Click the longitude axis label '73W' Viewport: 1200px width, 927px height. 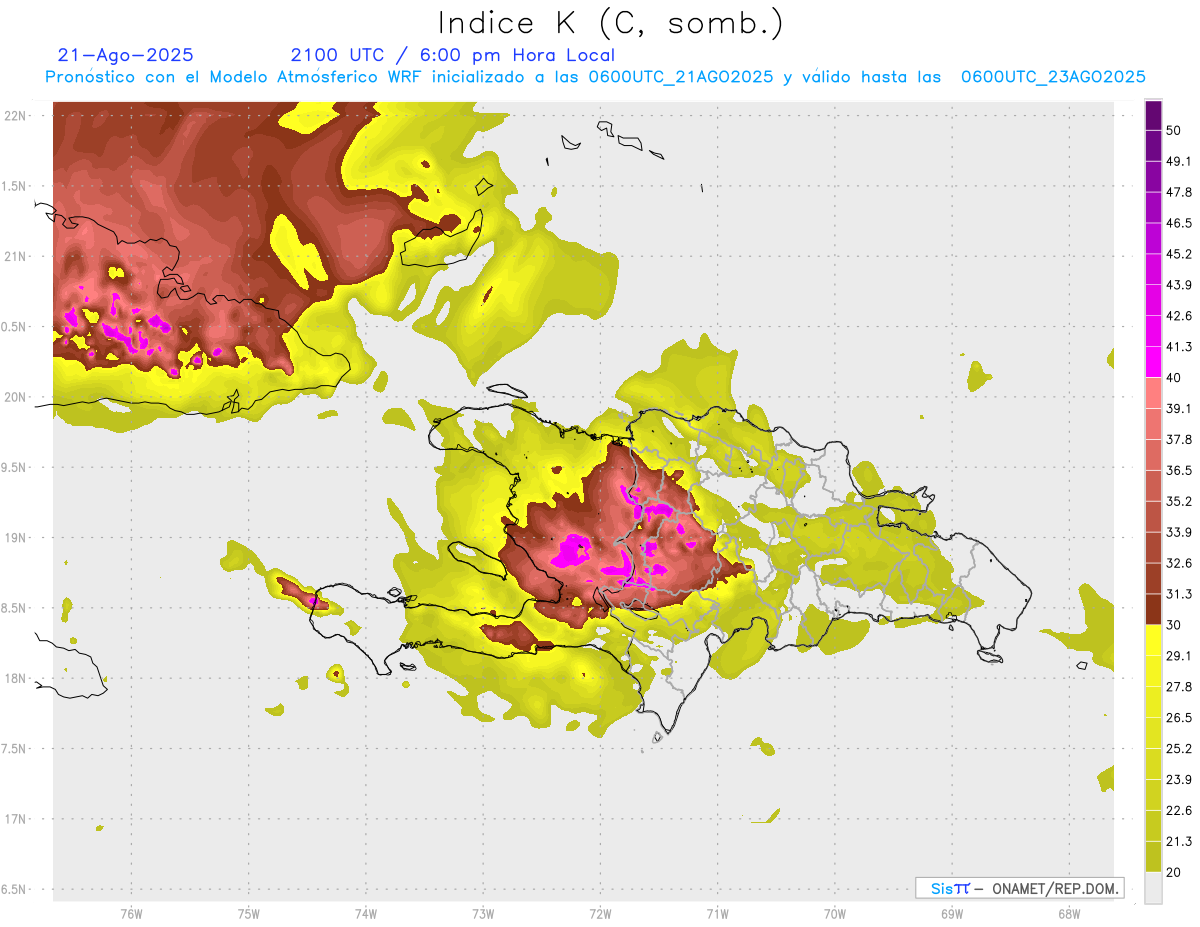tap(483, 913)
